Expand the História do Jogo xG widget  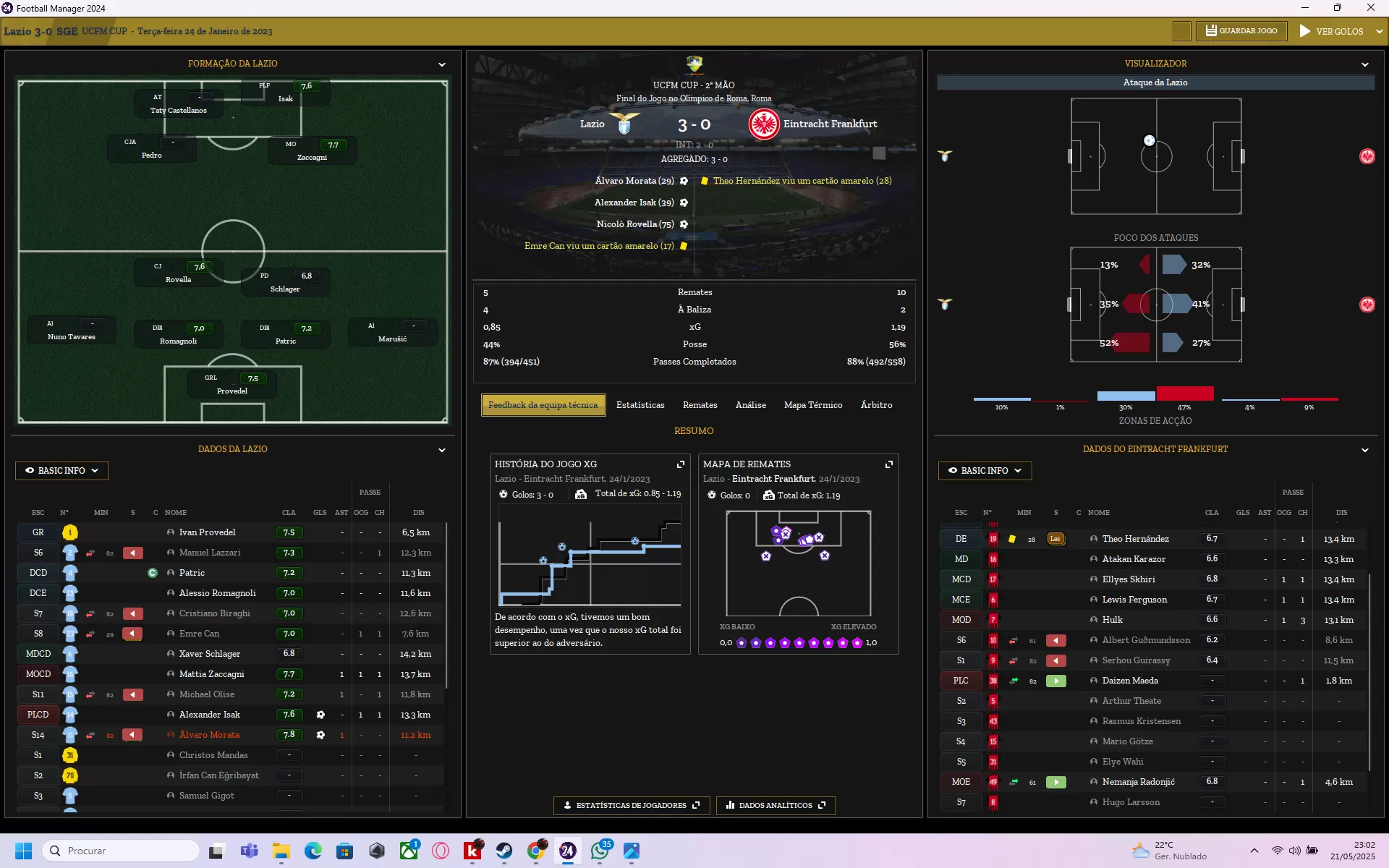coord(681,464)
